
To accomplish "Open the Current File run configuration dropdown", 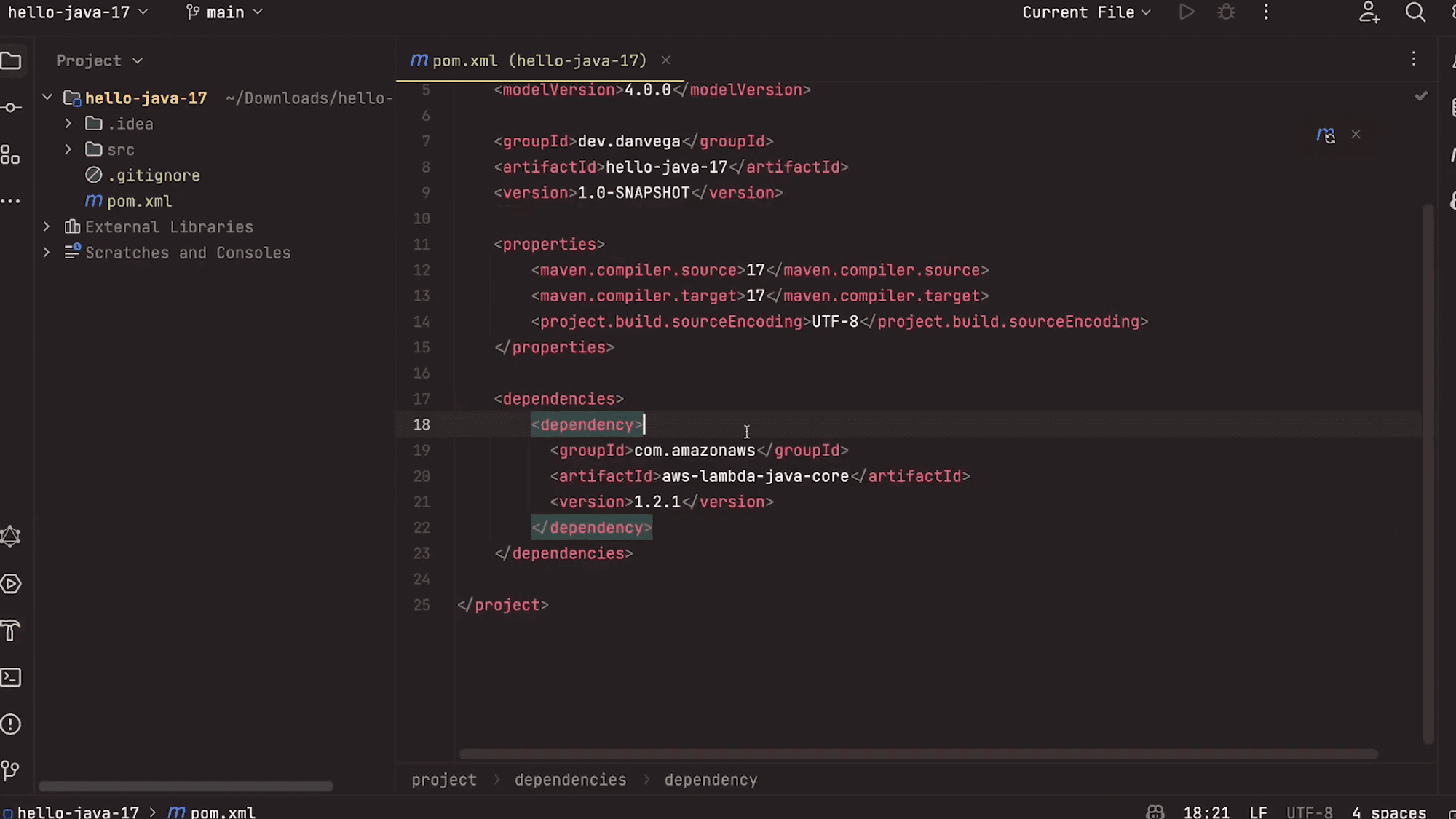I will (x=1085, y=12).
